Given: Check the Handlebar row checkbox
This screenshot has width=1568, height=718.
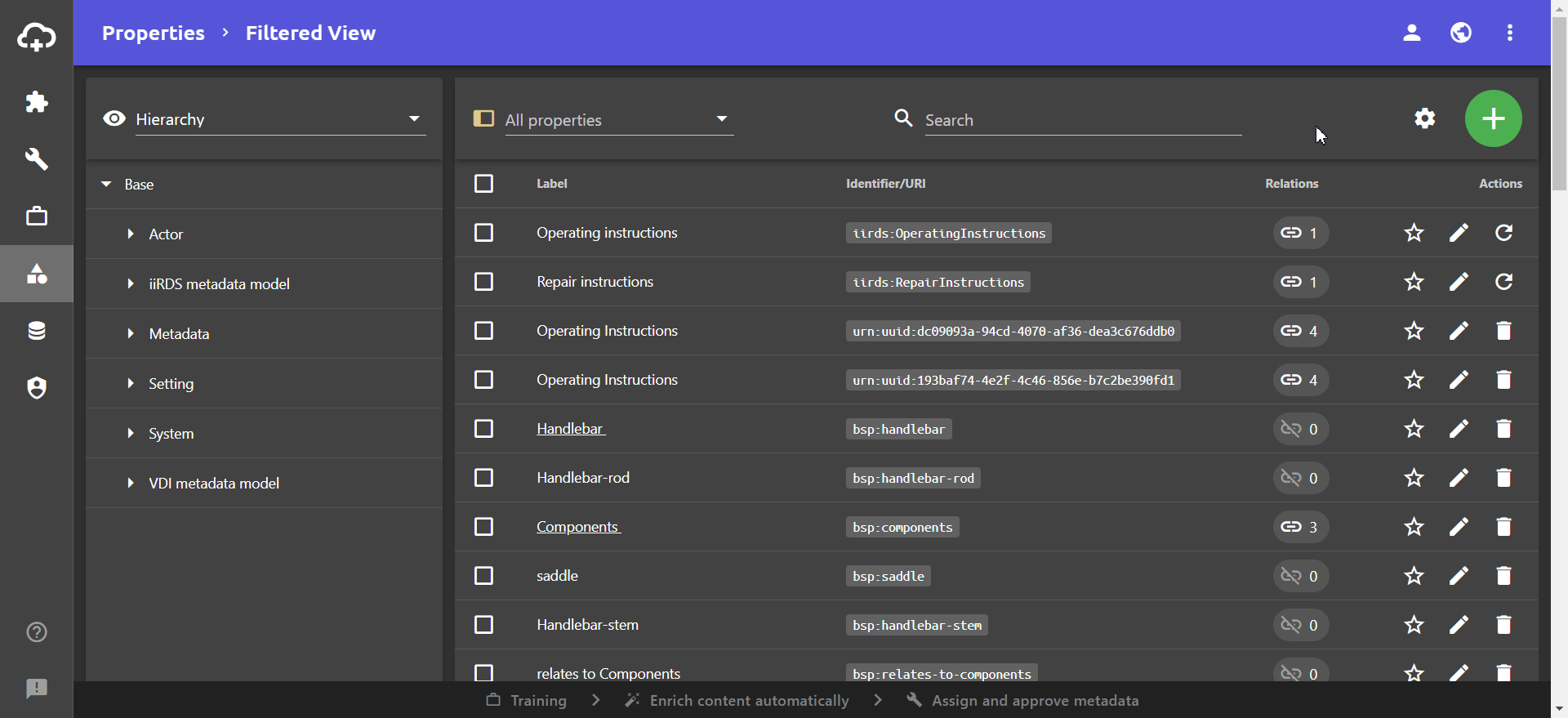Looking at the screenshot, I should (x=483, y=429).
